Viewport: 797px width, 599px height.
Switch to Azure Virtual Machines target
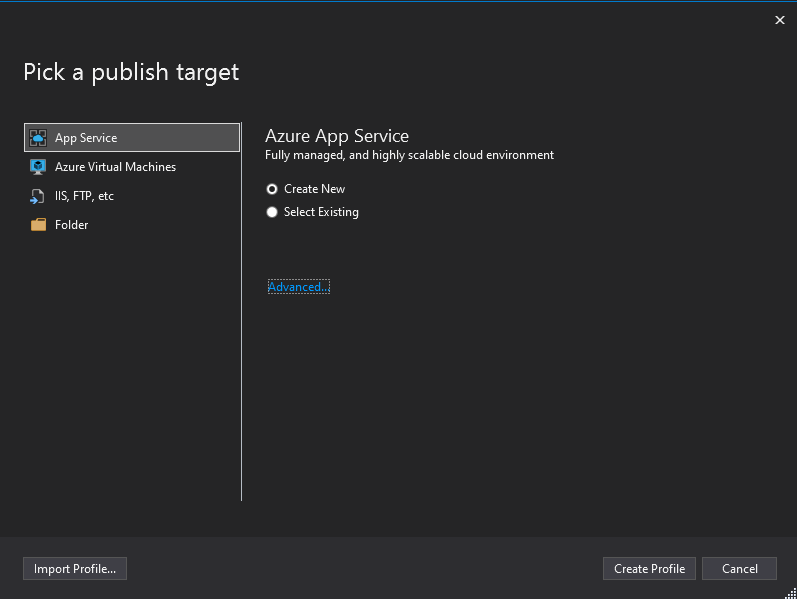tap(115, 167)
